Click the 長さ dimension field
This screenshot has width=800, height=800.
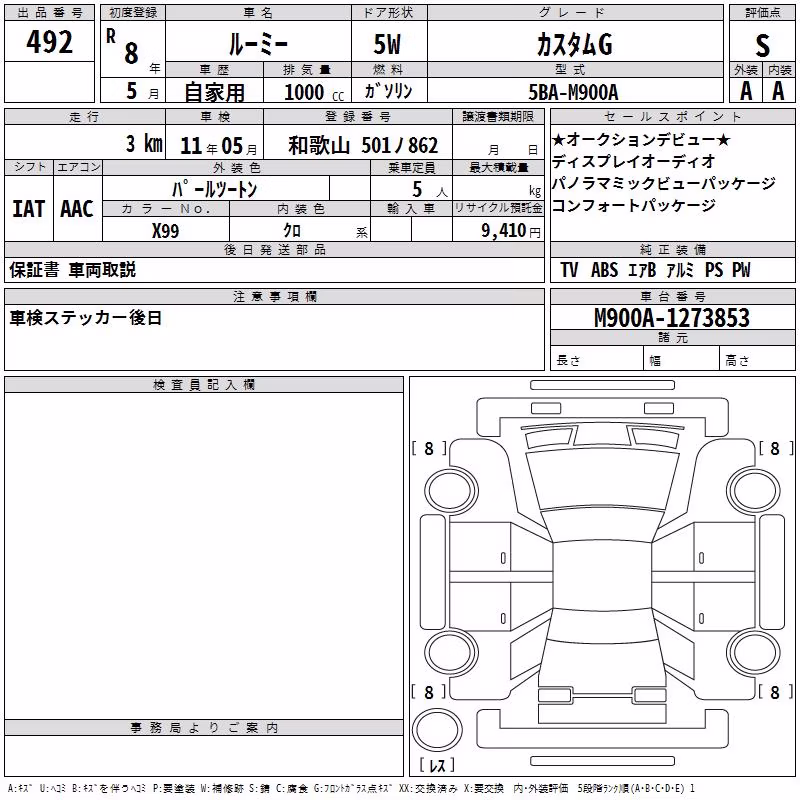(596, 360)
